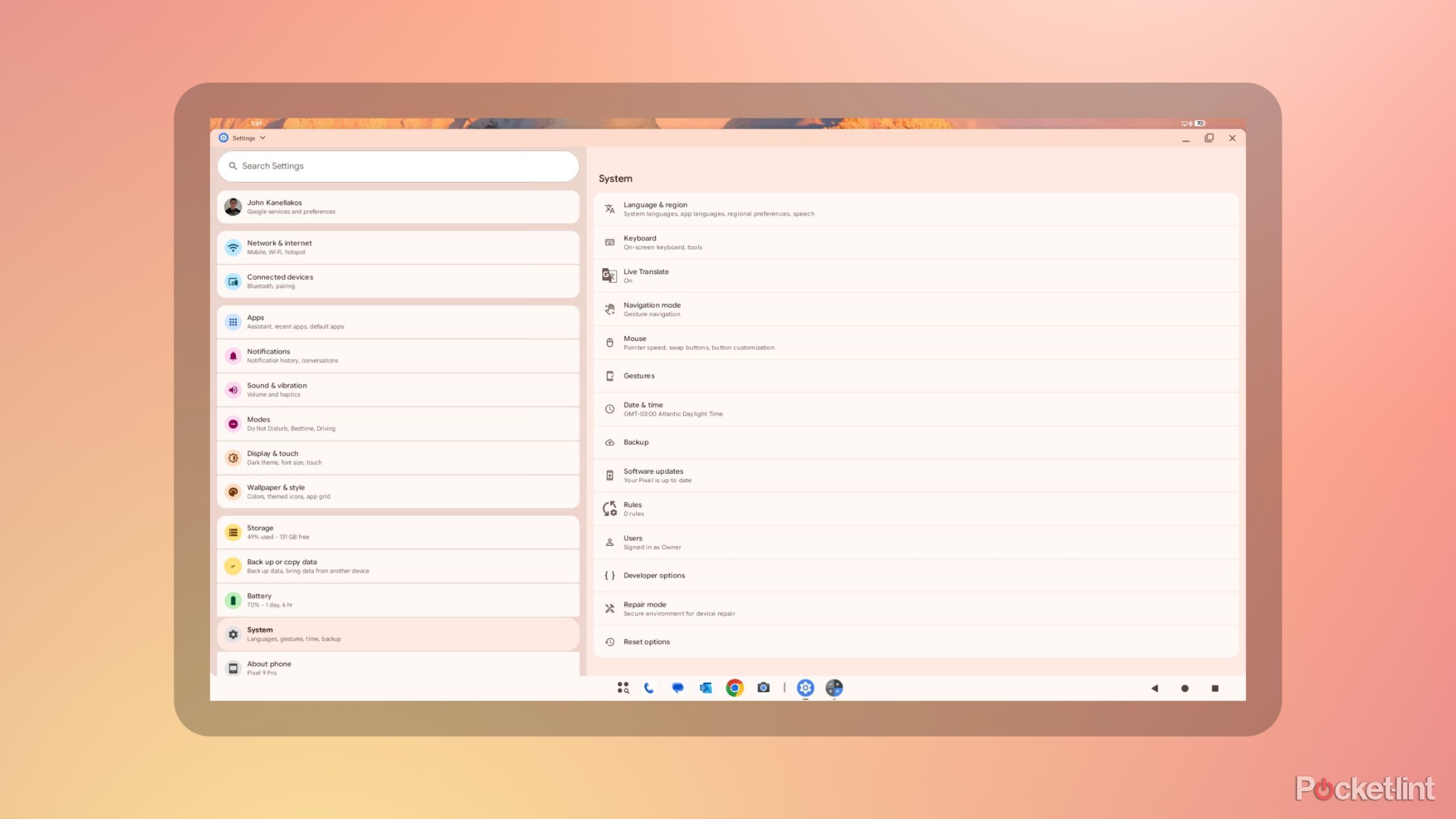
Task: Open Back up or copy data icon
Action: pyautogui.click(x=233, y=566)
